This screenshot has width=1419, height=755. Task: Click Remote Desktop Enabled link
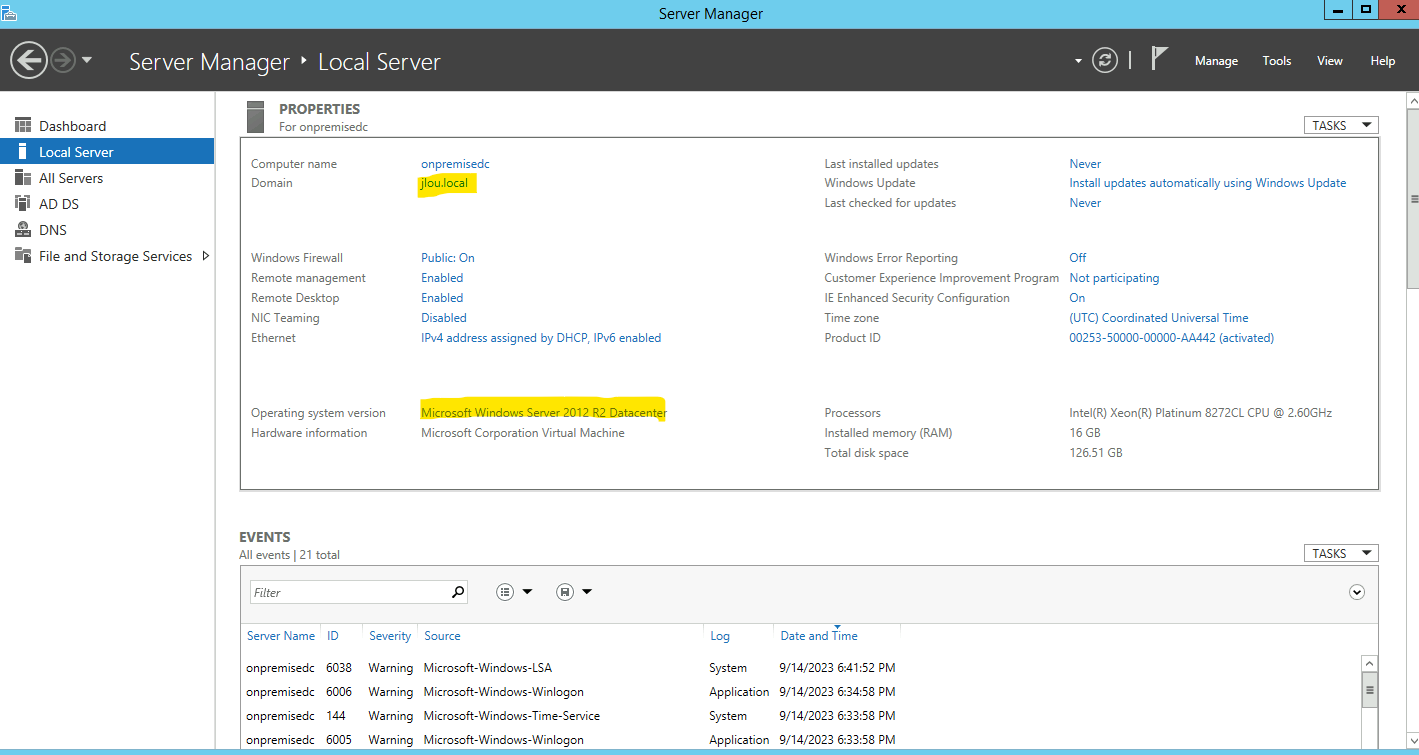pyautogui.click(x=442, y=298)
